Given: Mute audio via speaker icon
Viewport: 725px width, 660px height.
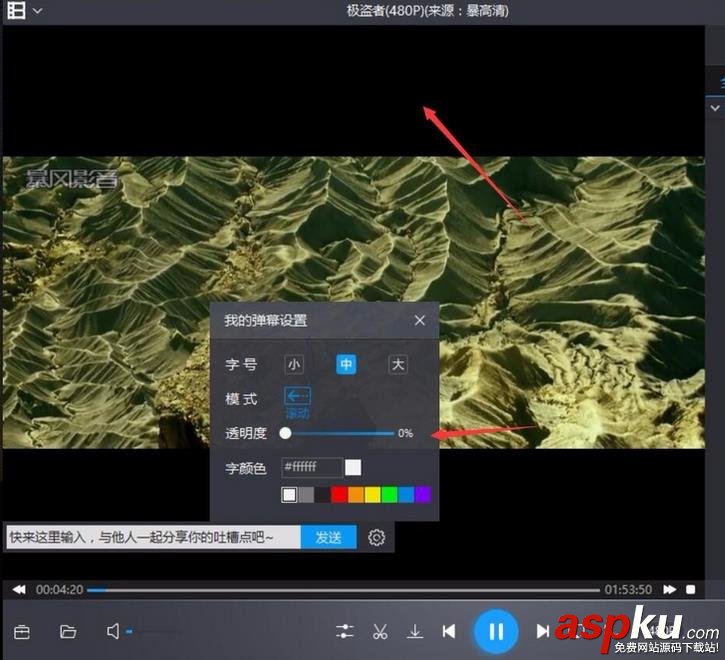Looking at the screenshot, I should tap(113, 631).
